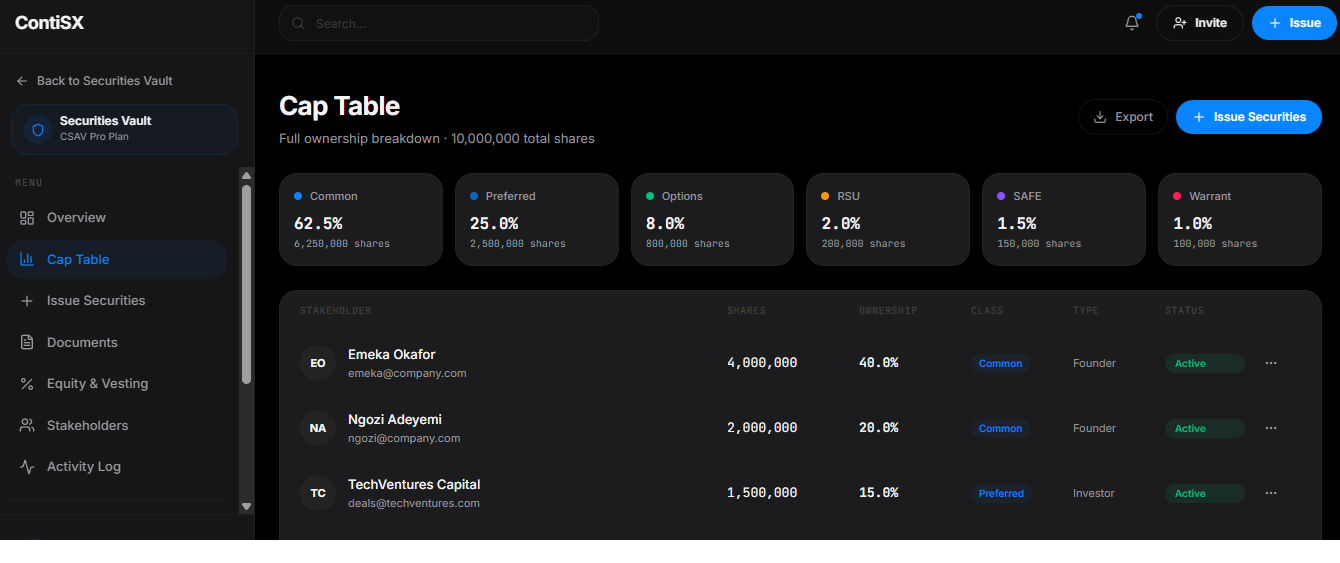Select the Options 8.0% summary card
1340x563 pixels.
[x=713, y=220]
